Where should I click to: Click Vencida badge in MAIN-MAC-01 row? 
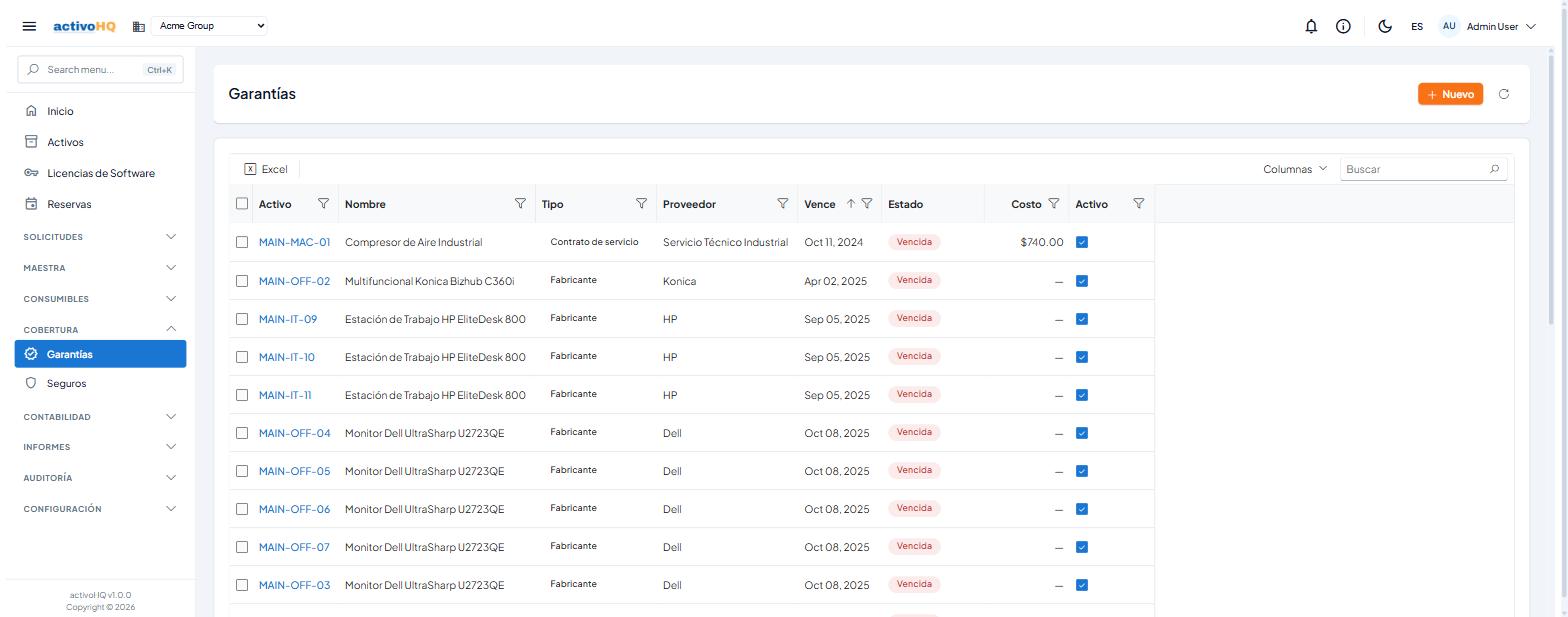914,242
